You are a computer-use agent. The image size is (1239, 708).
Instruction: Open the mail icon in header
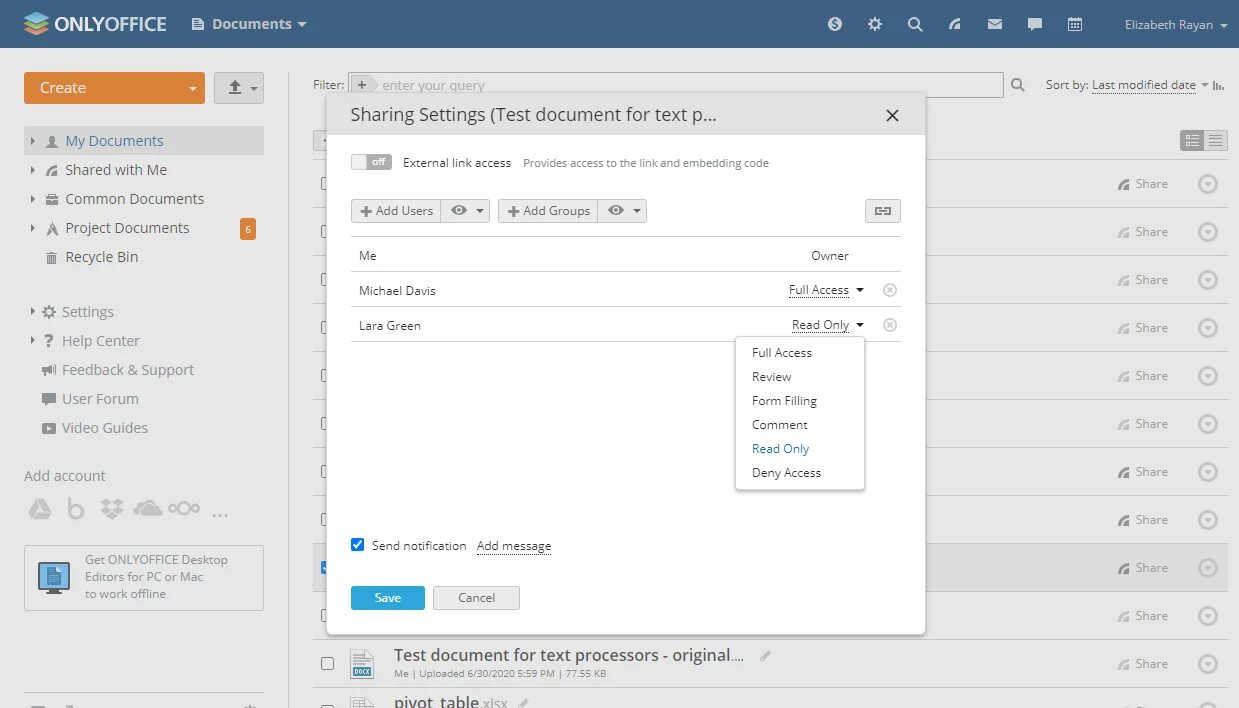[x=995, y=24]
